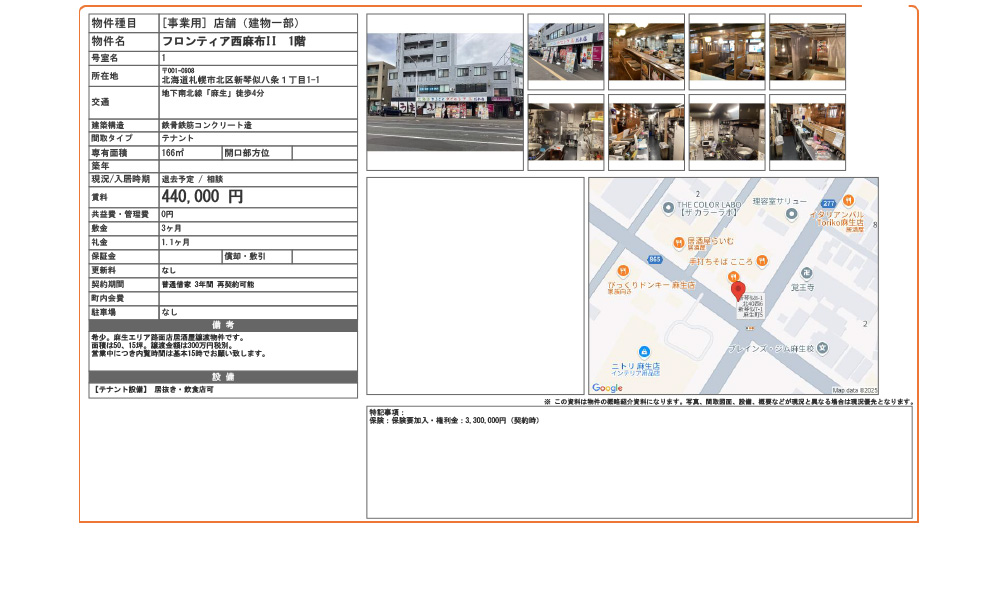This screenshot has width=1000, height=600.
Task: Click the びっくりドンキー麻生店 restaurant pin
Action: click(623, 272)
